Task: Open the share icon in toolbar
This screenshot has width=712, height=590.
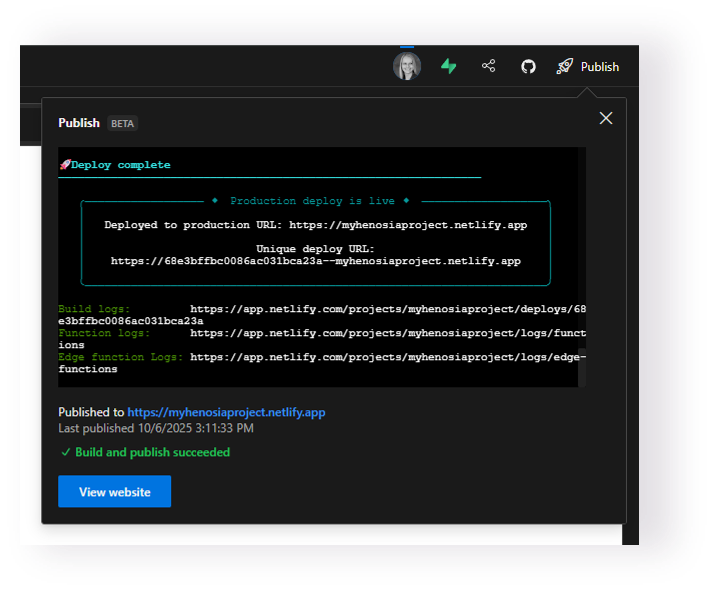Action: pyautogui.click(x=489, y=66)
